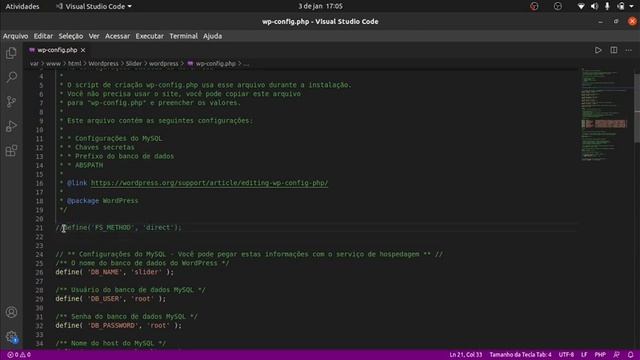Image resolution: width=640 pixels, height=360 pixels.
Task: Click the Atividades overview button
Action: (22, 7)
